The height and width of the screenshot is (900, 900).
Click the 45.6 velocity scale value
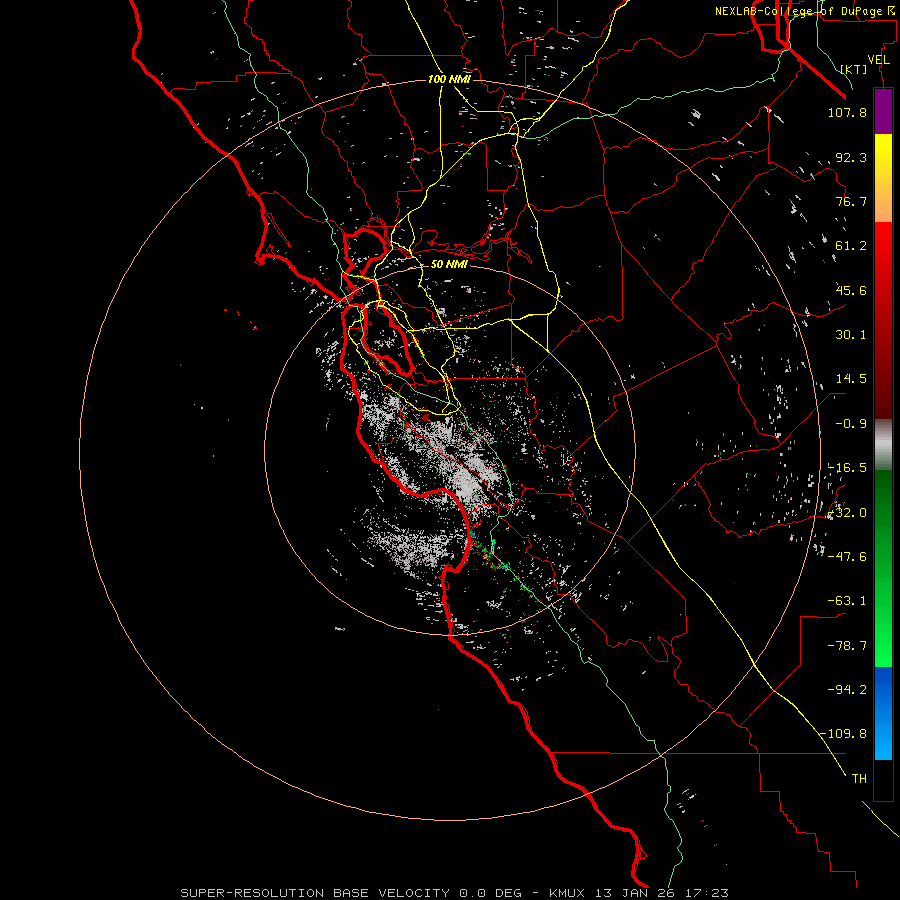tap(851, 290)
